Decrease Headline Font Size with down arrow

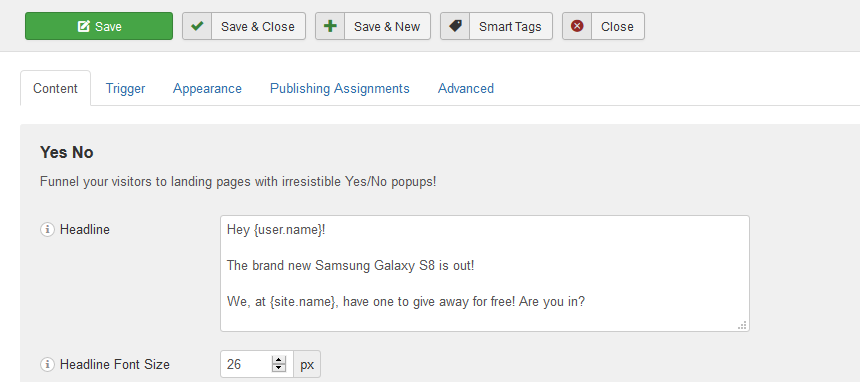(279, 368)
